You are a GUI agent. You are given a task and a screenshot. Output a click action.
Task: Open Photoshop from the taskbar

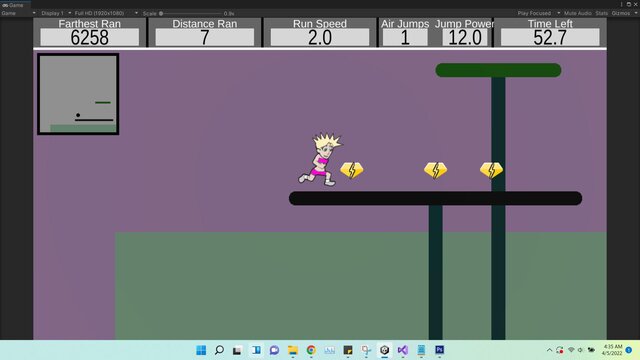pyautogui.click(x=440, y=350)
